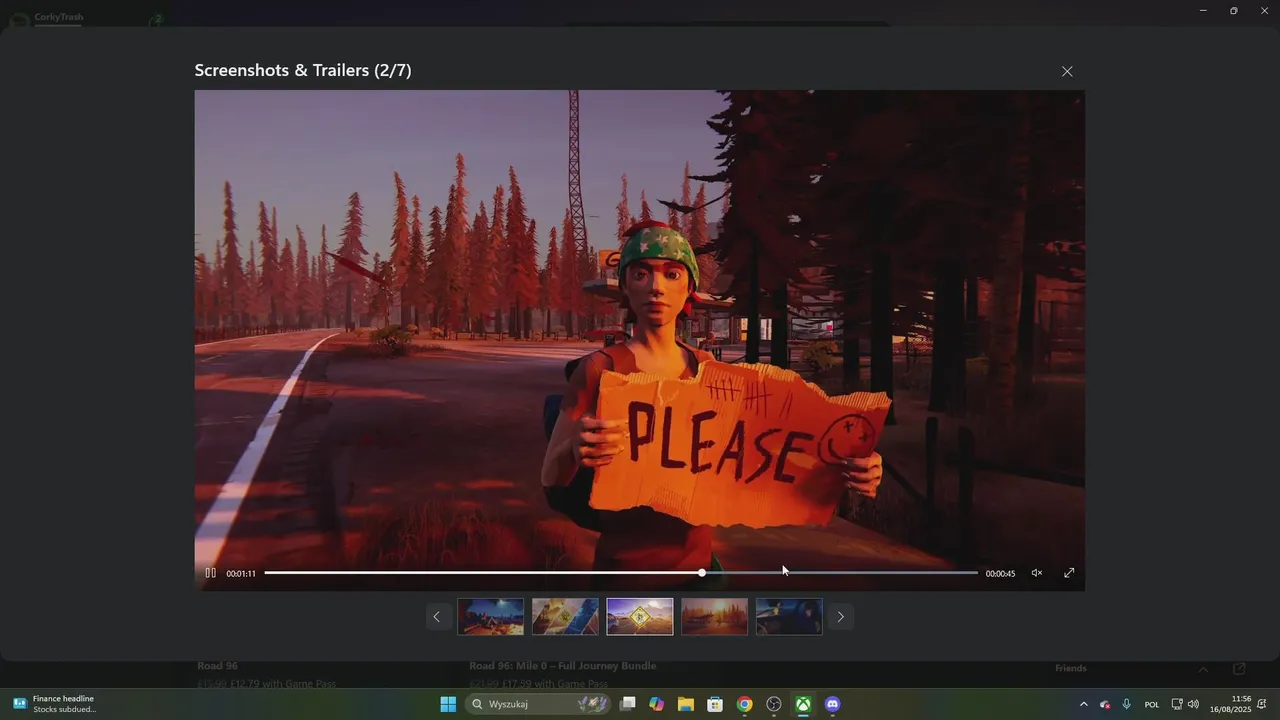Click the OneDrive sync error tray icon
1280x720 pixels.
tap(1105, 704)
